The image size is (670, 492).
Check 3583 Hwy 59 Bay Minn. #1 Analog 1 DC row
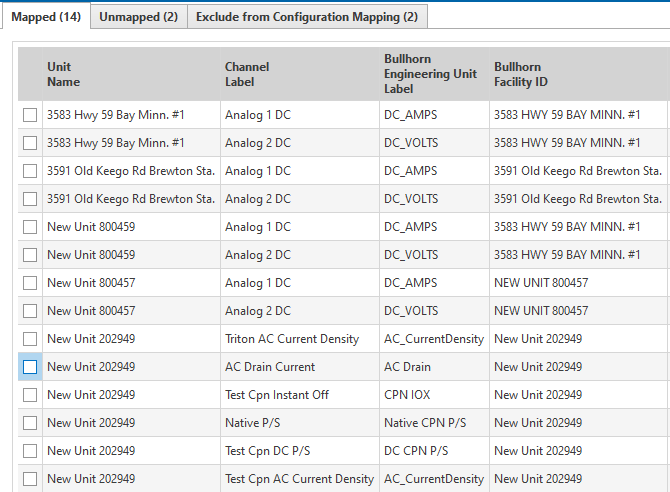coord(30,115)
